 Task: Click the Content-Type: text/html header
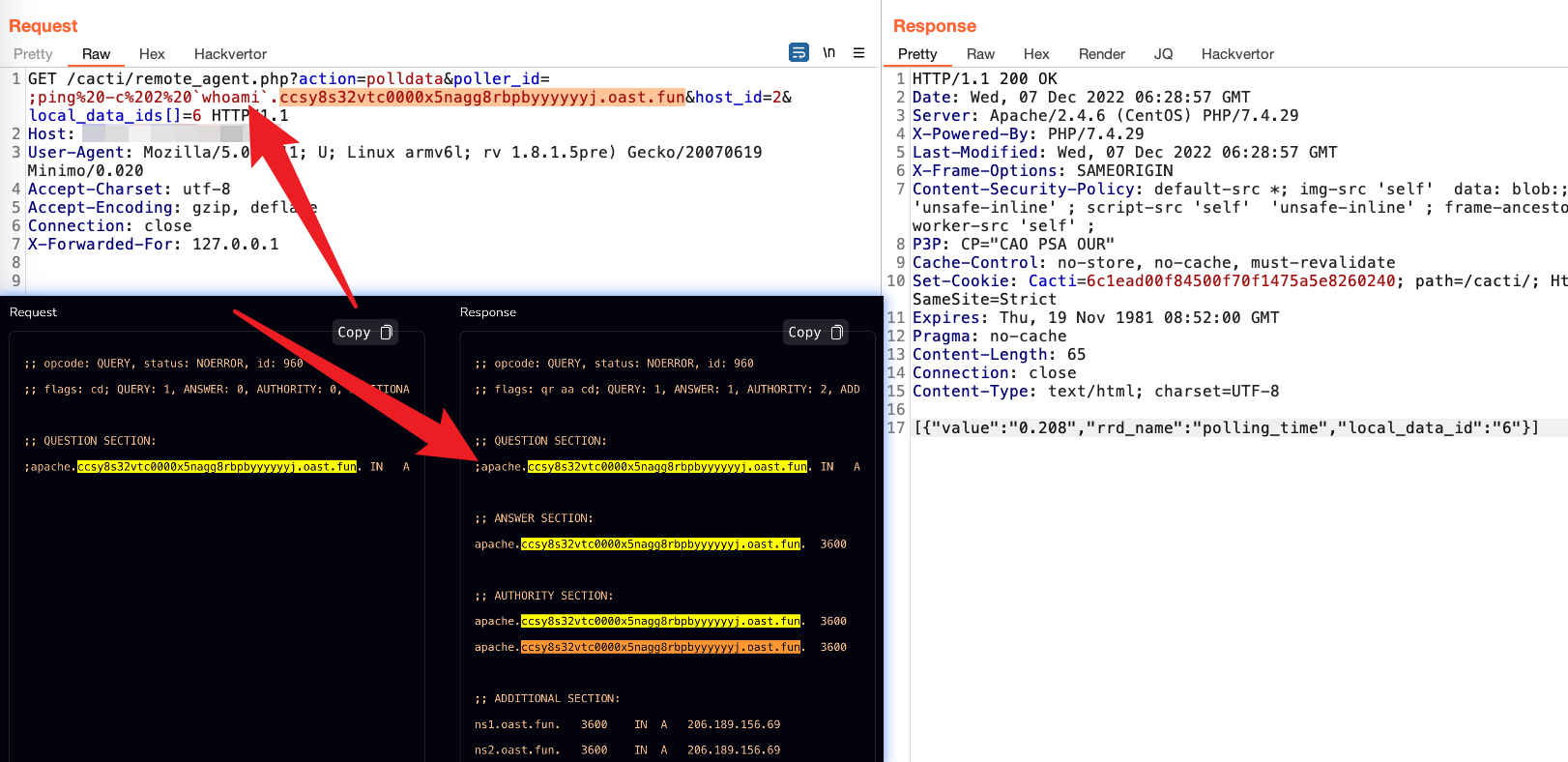pos(1095,391)
